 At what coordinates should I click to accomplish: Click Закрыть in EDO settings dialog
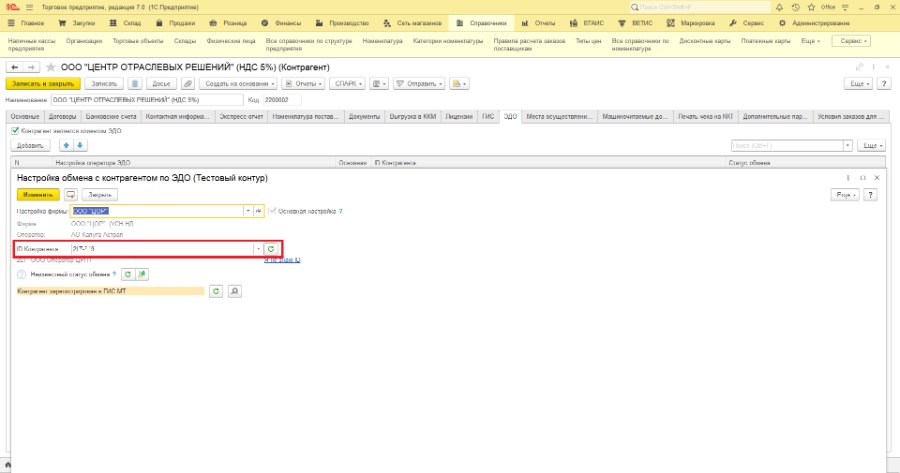(x=100, y=195)
